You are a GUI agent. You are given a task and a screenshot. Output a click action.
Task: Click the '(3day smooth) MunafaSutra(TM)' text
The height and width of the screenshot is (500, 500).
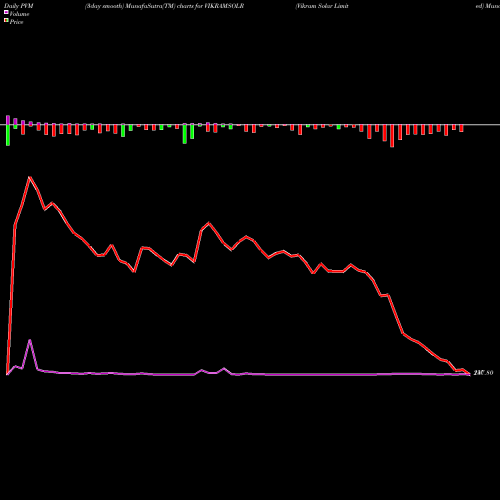(x=130, y=6)
